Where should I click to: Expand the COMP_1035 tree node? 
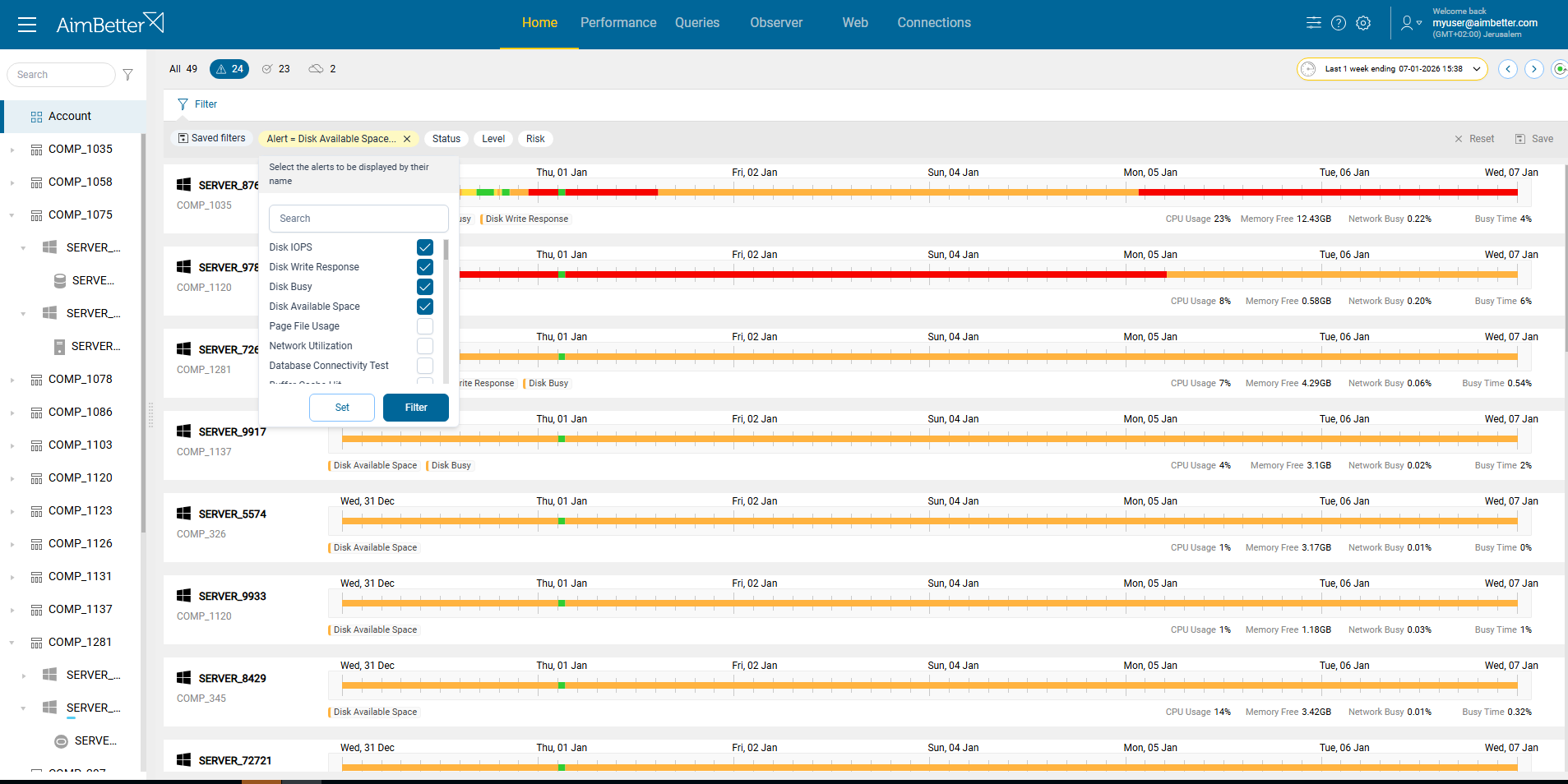12,150
